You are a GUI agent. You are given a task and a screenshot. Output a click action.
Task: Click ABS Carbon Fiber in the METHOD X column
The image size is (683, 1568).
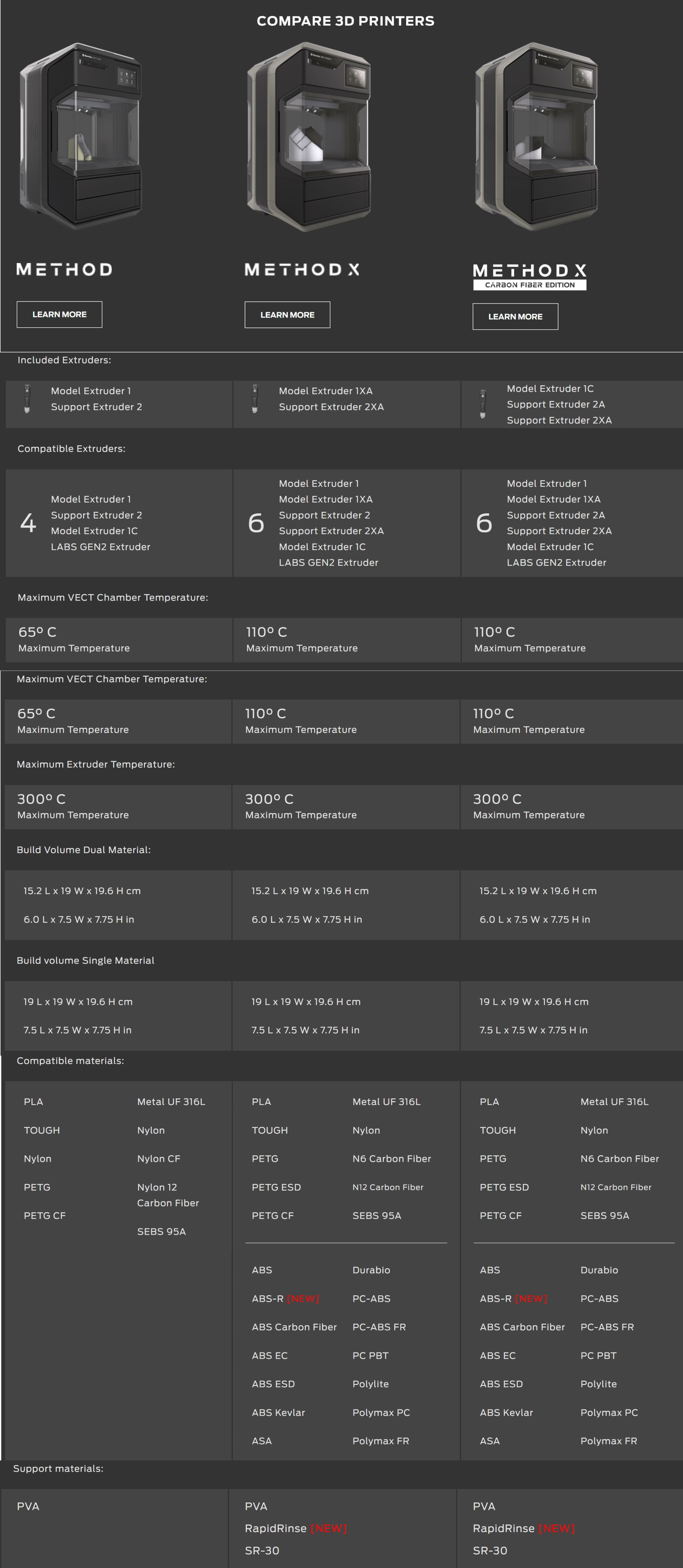[x=294, y=1327]
